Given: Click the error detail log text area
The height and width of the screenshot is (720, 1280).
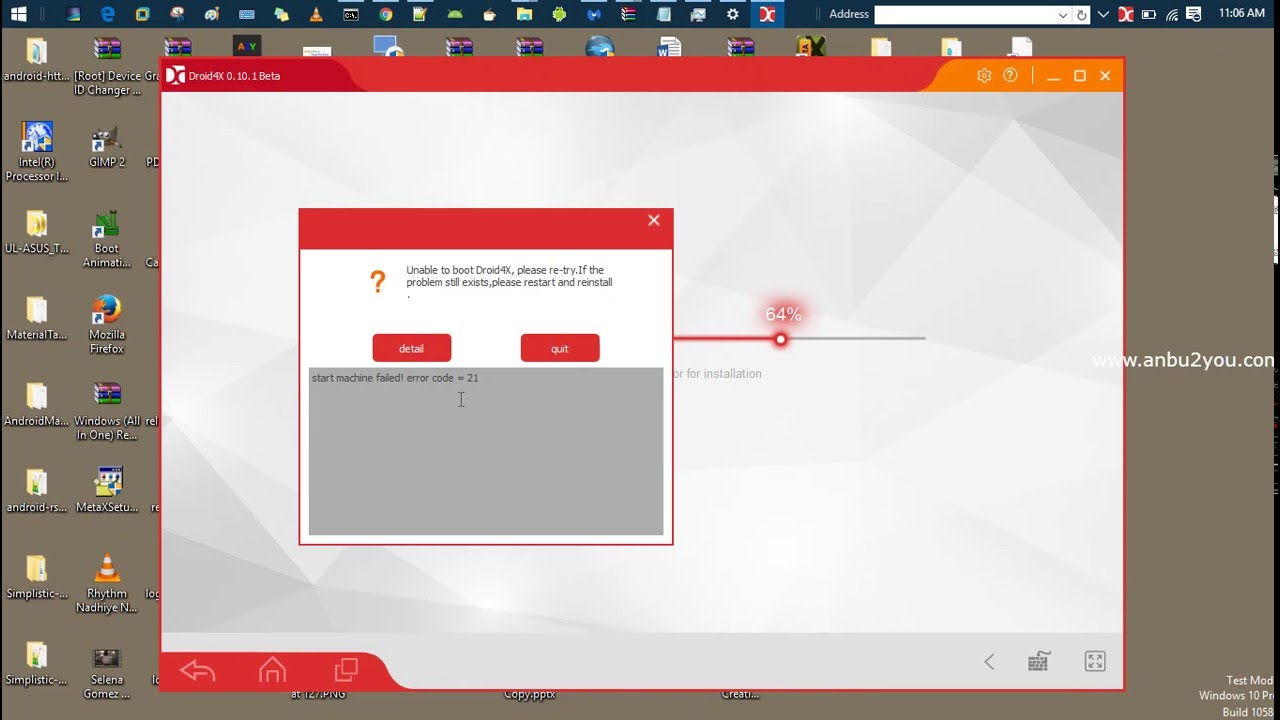Looking at the screenshot, I should click(x=486, y=451).
